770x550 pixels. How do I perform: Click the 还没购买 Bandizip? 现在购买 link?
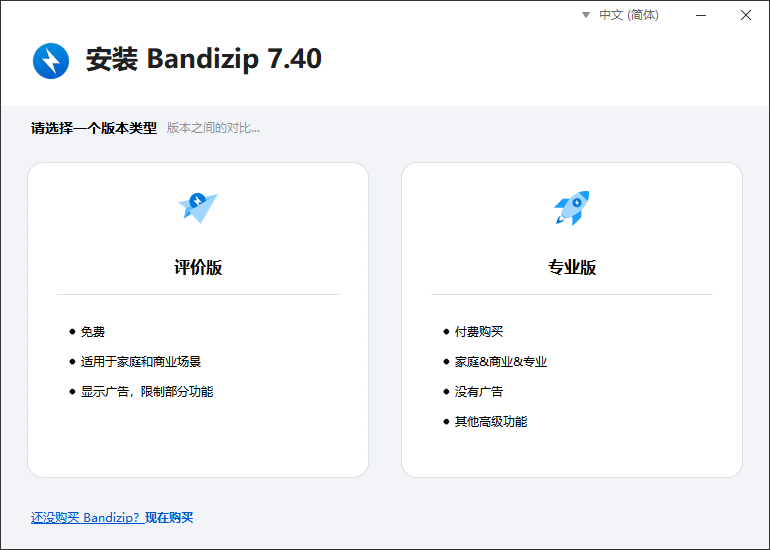click(x=112, y=518)
